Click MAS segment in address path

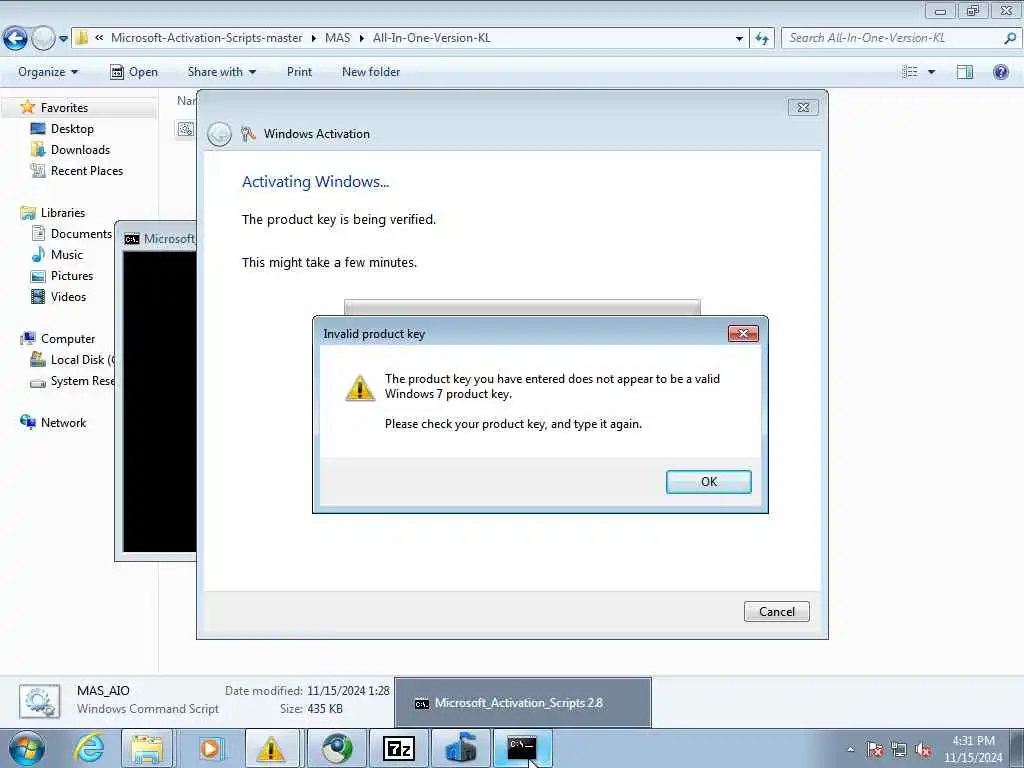click(338, 38)
